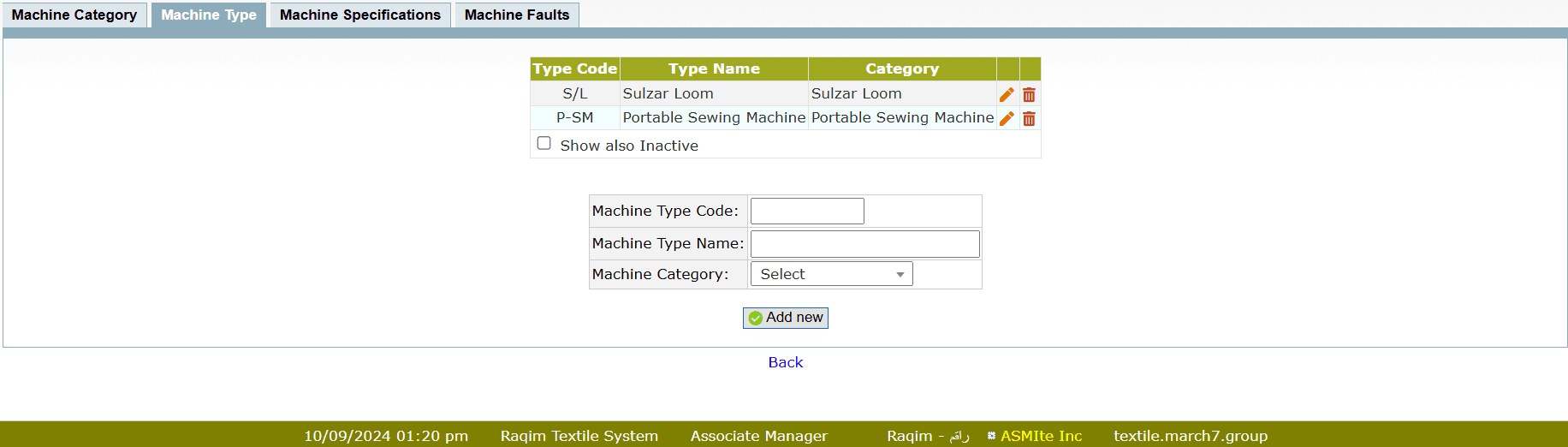Click the small icon beside ASMIte Inc

[x=991, y=436]
